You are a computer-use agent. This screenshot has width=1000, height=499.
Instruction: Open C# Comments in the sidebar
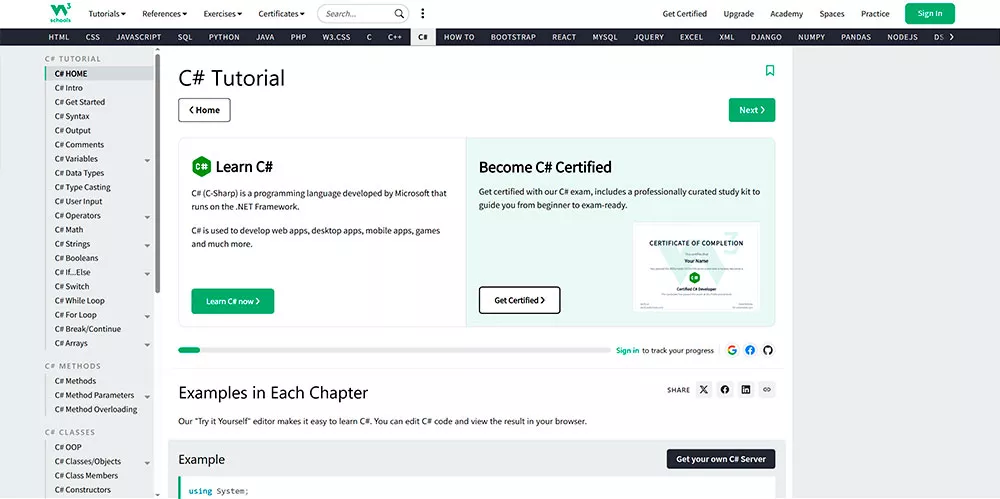click(79, 145)
